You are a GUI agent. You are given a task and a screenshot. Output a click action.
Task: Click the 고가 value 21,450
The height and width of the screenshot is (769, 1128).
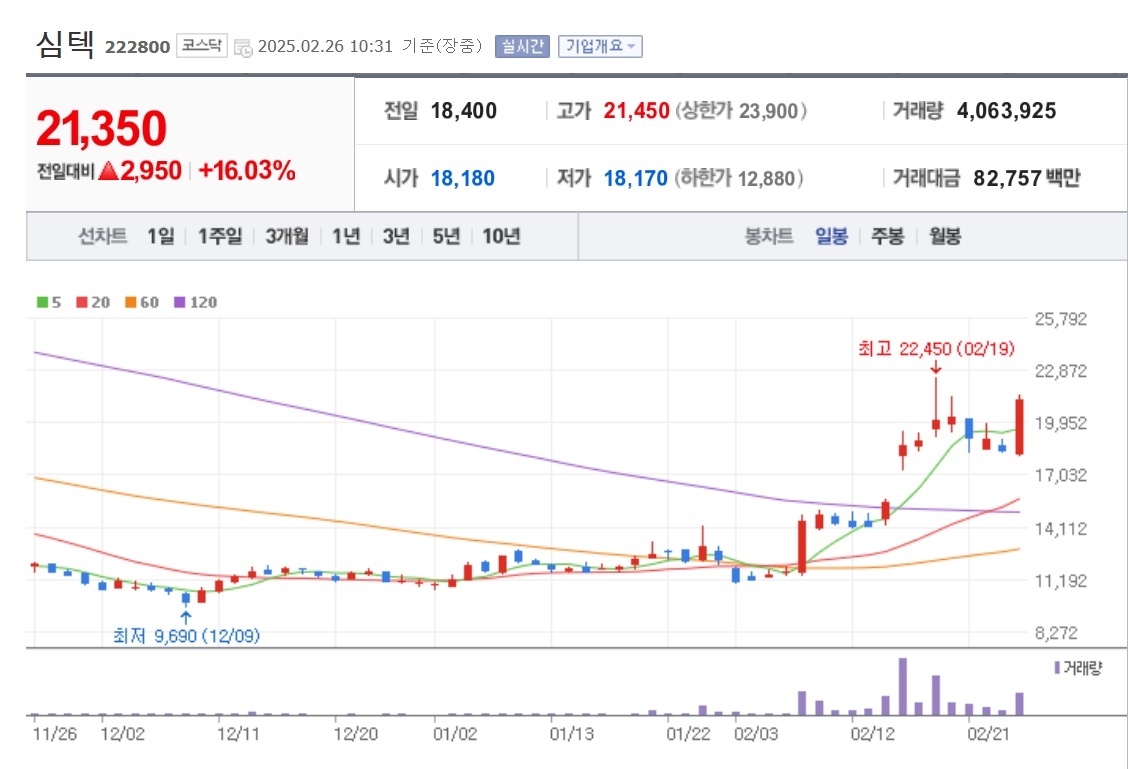pos(637,111)
